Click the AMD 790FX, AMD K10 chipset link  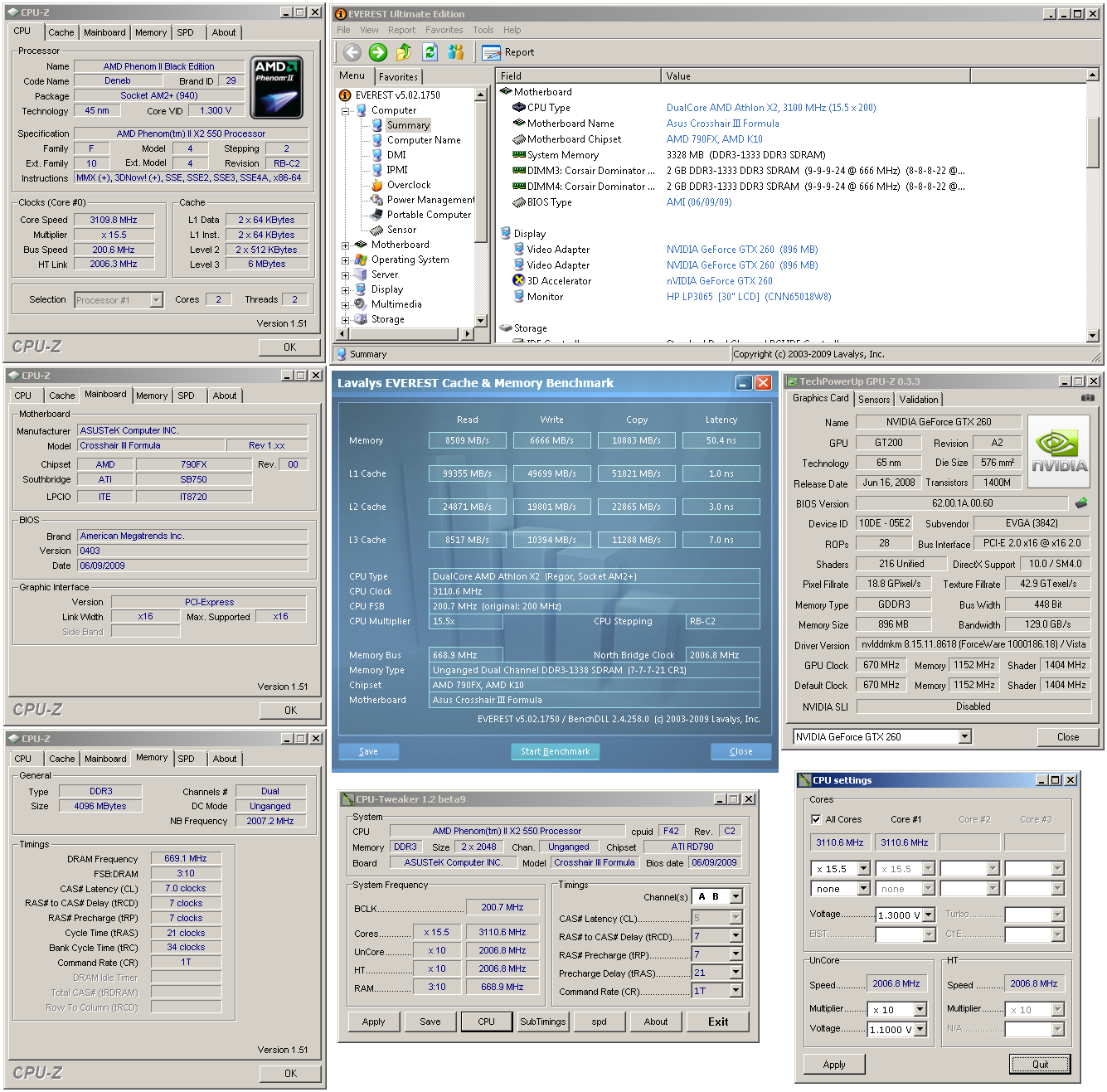715,139
